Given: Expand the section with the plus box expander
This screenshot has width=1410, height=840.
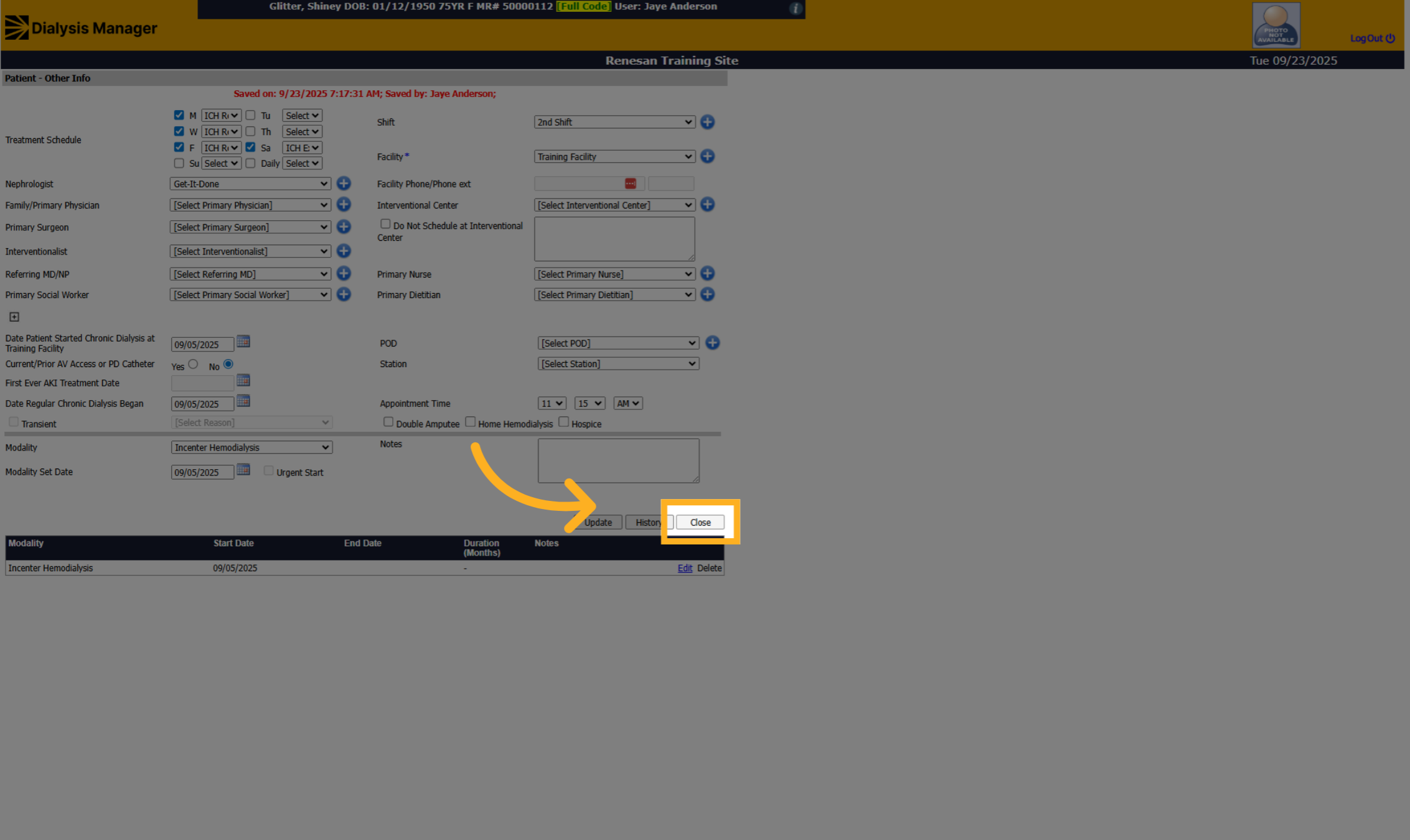Looking at the screenshot, I should pyautogui.click(x=14, y=317).
